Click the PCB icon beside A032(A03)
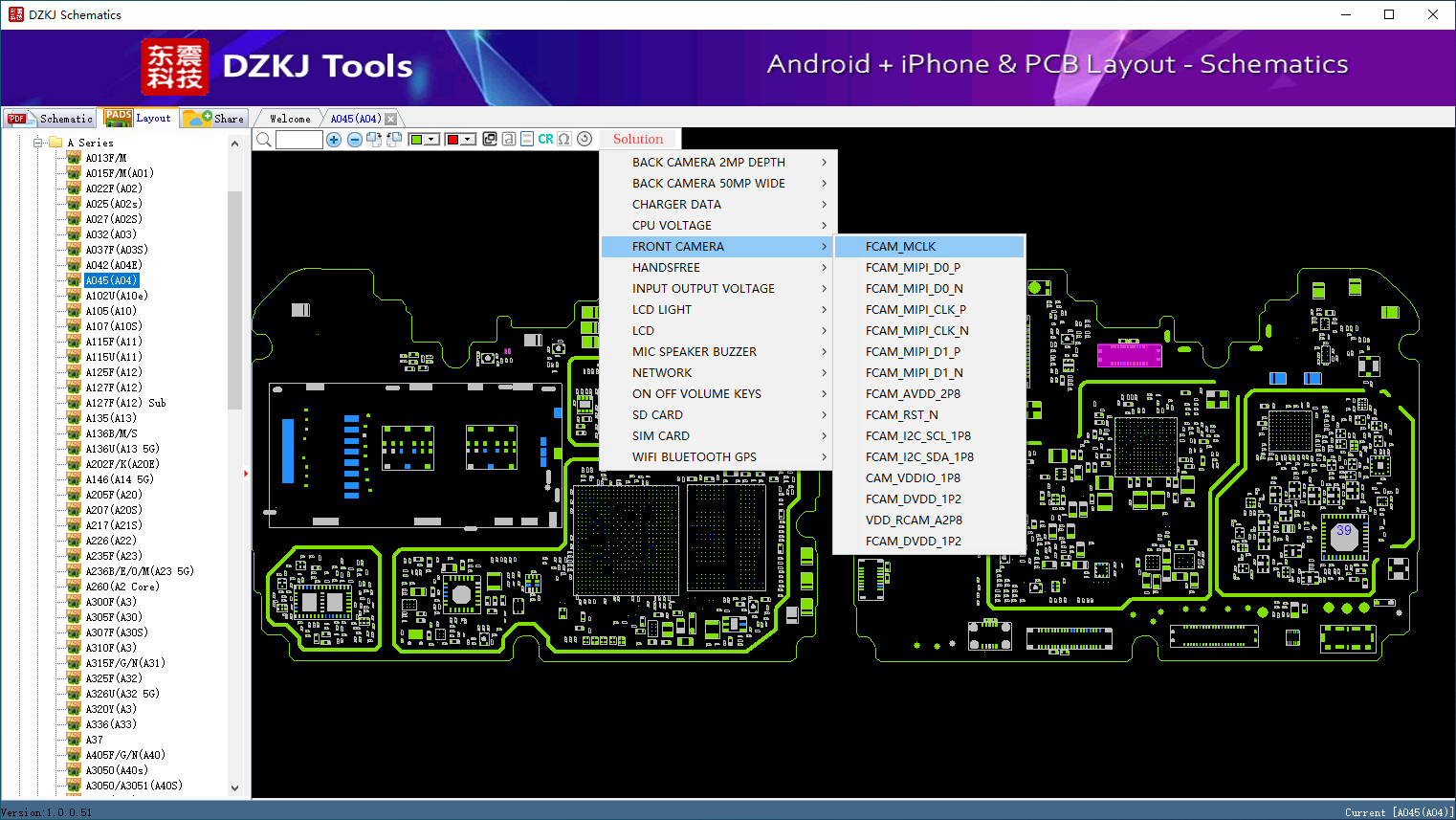The image size is (1456, 820). [74, 234]
